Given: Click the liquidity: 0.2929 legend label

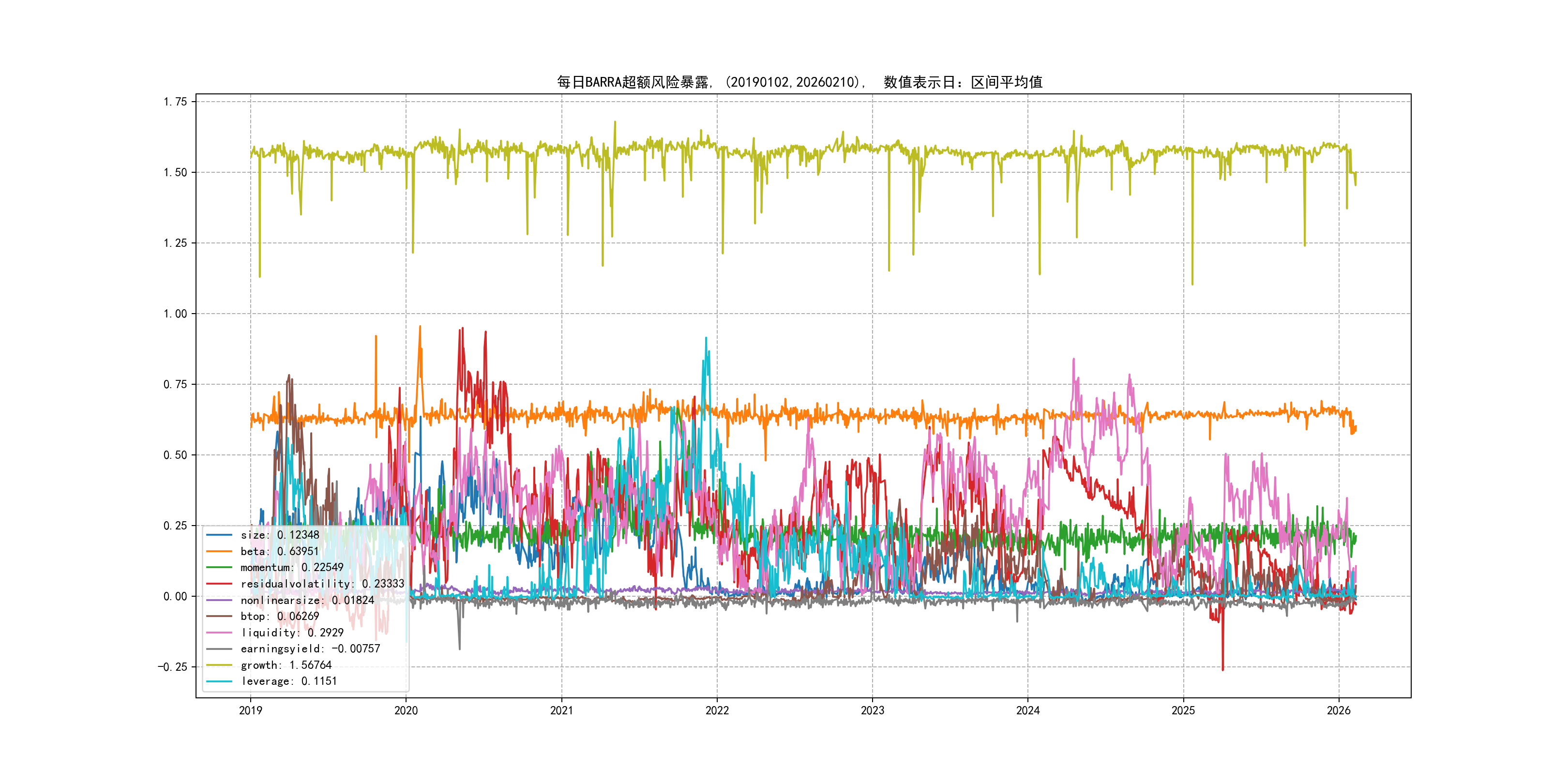Looking at the screenshot, I should click(x=292, y=633).
